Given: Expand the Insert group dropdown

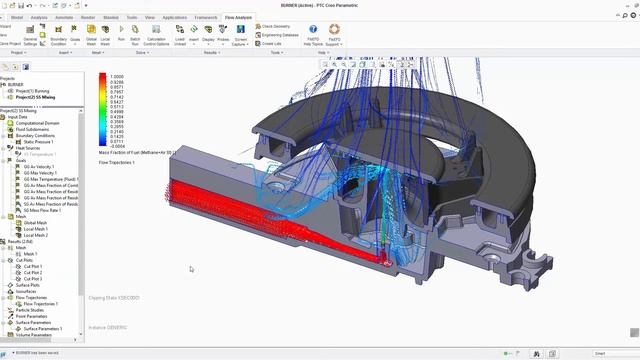Looking at the screenshot, I should pos(65,53).
